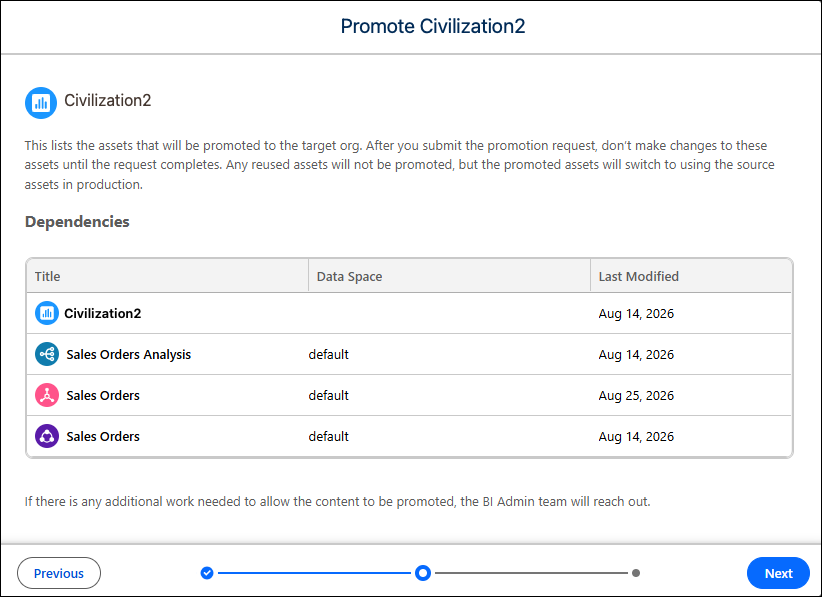Click the Aug 14, 2026 date of Civilization2
Image resolution: width=822 pixels, height=597 pixels.
636,313
